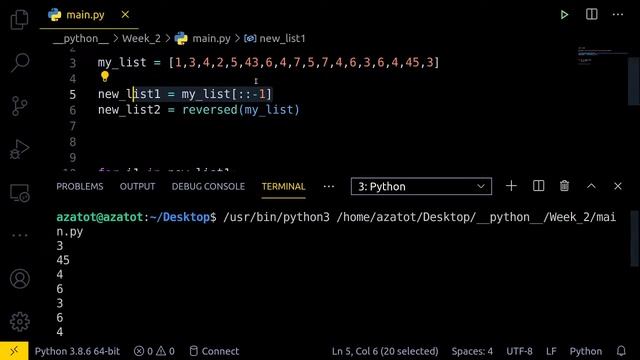640x360 pixels.
Task: Click Week_2 breadcrumb folder
Action: [x=141, y=38]
